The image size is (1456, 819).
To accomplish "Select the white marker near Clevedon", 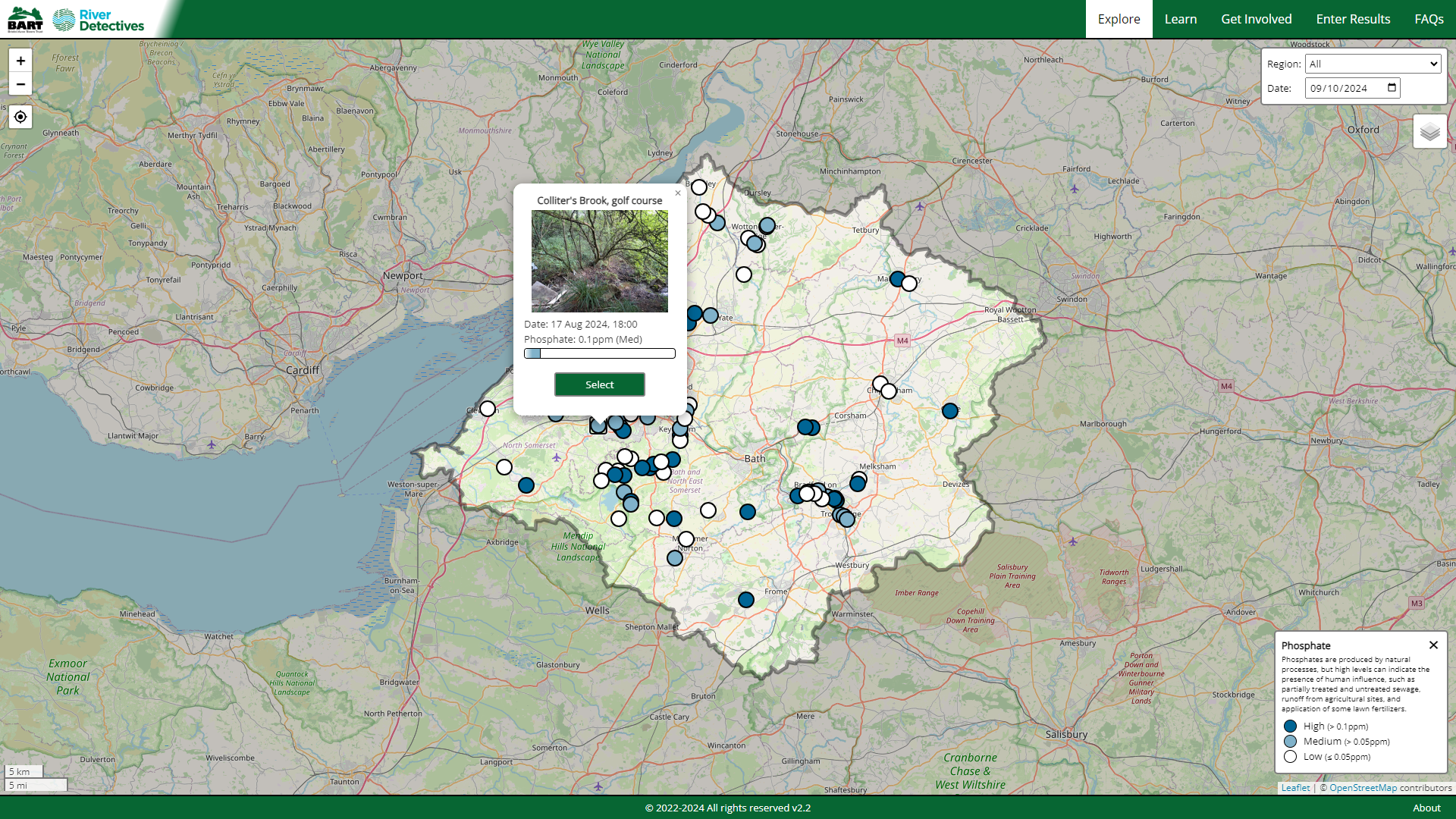I will [x=488, y=409].
